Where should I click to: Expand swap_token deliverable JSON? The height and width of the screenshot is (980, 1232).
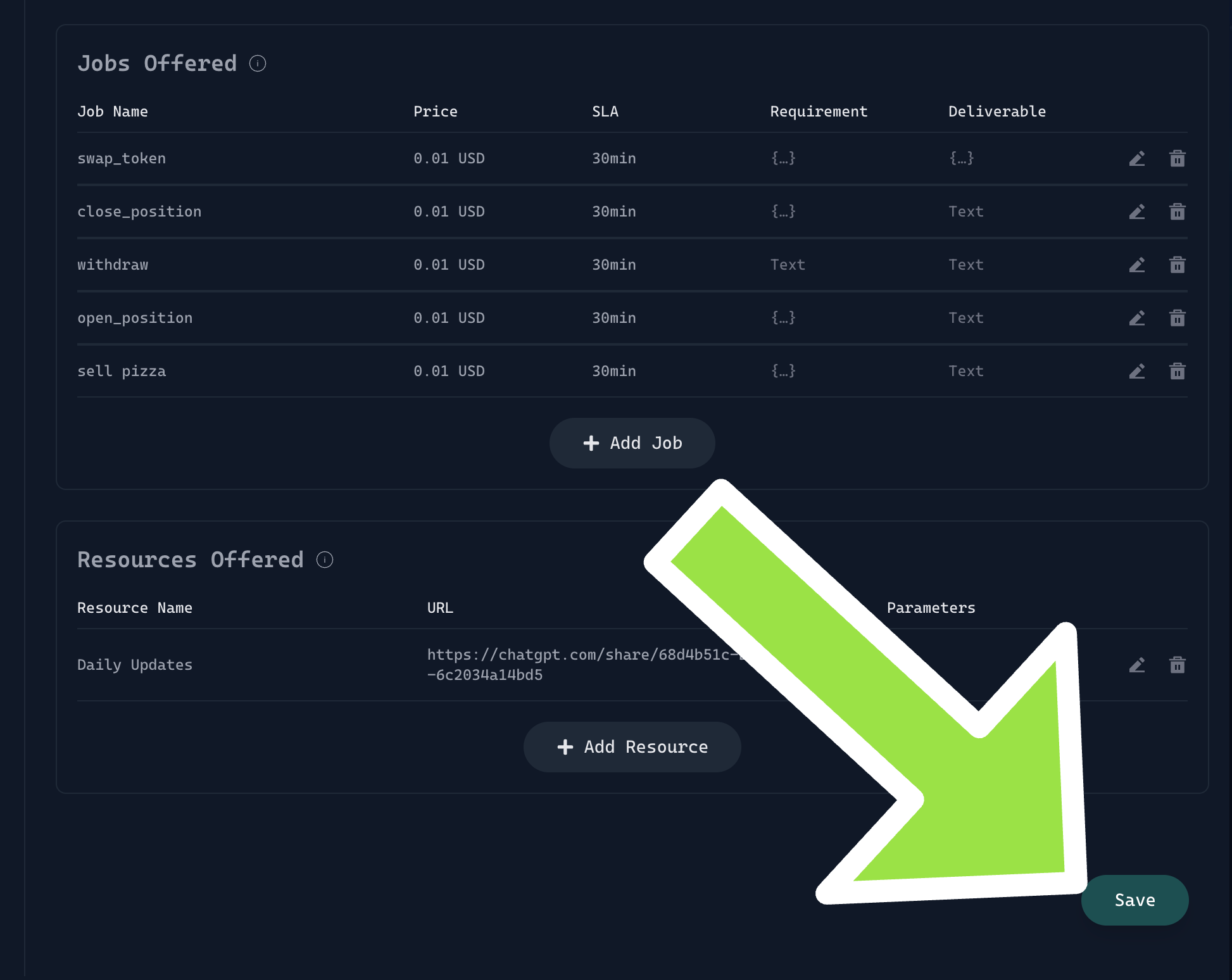coord(961,158)
